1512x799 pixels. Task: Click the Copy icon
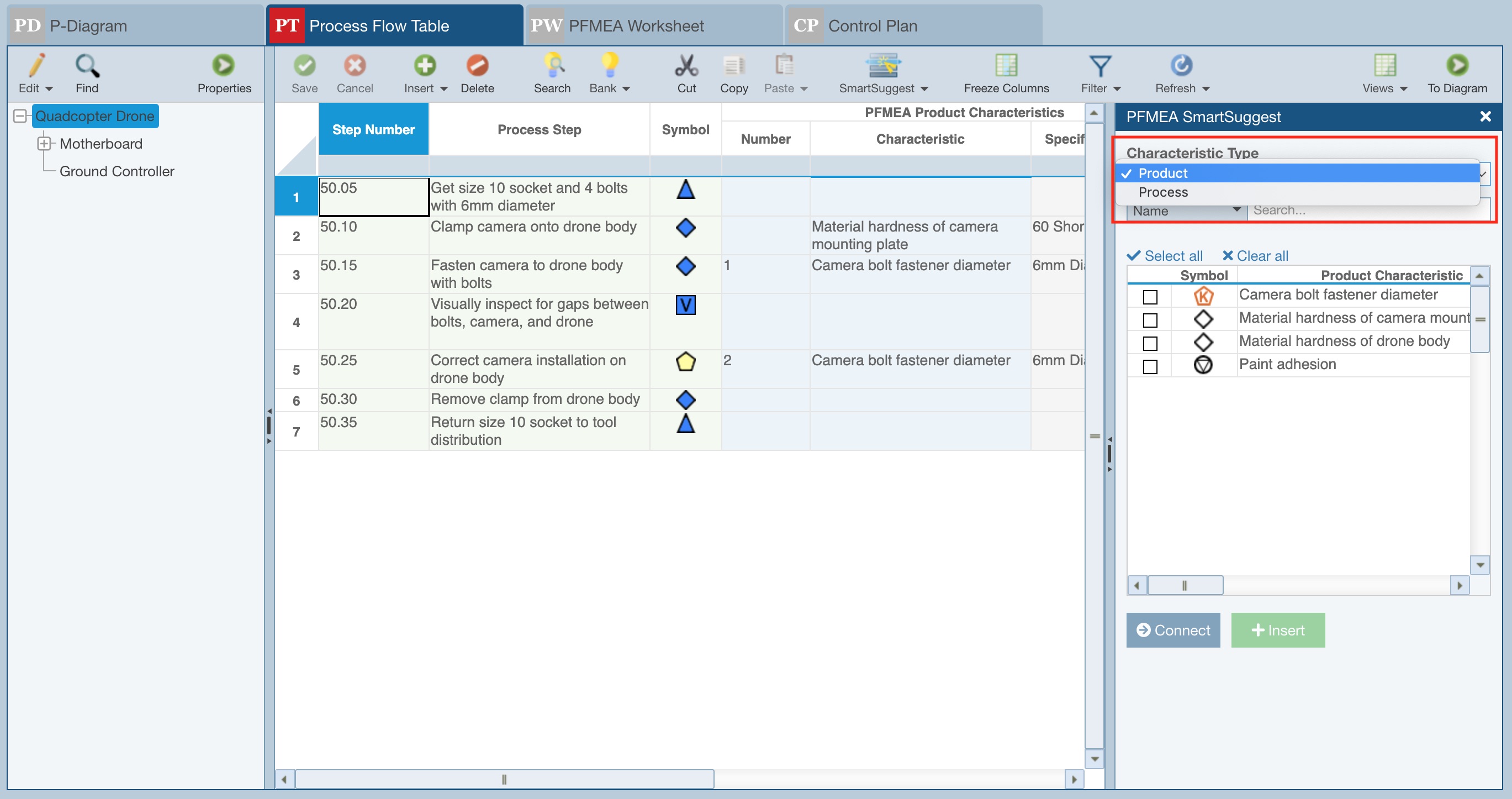[733, 66]
